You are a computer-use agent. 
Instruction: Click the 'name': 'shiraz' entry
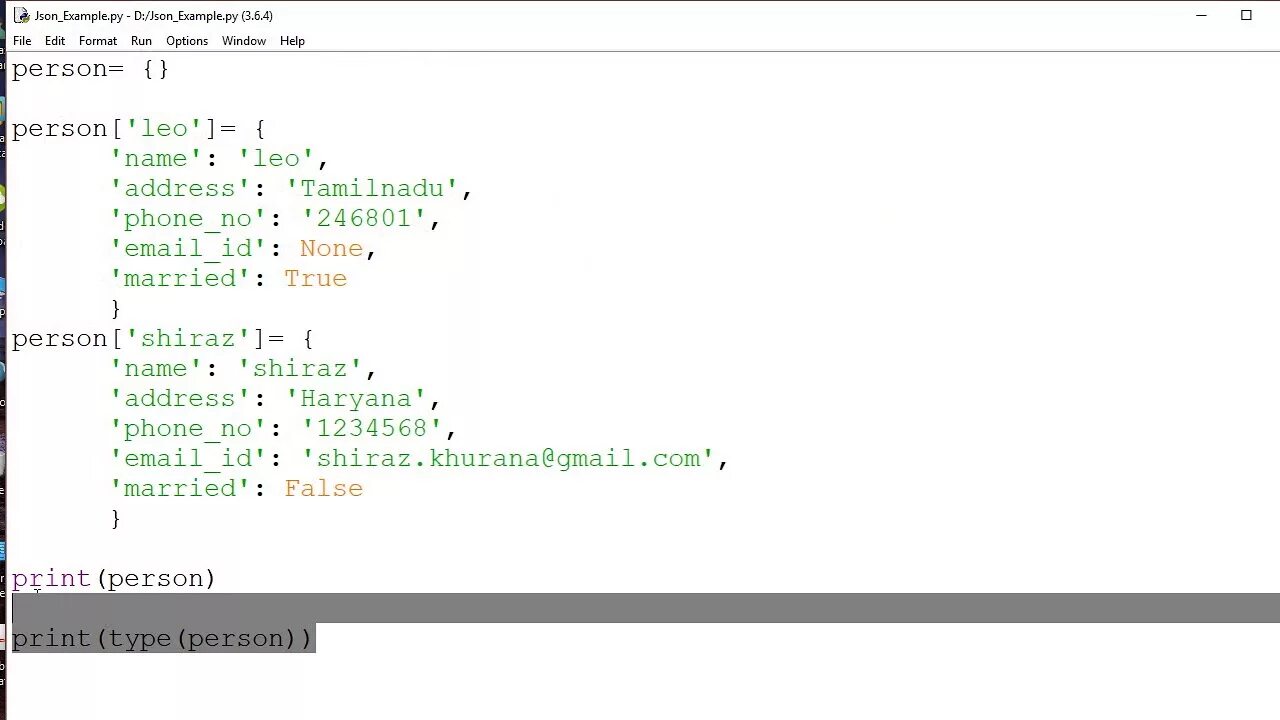[243, 368]
